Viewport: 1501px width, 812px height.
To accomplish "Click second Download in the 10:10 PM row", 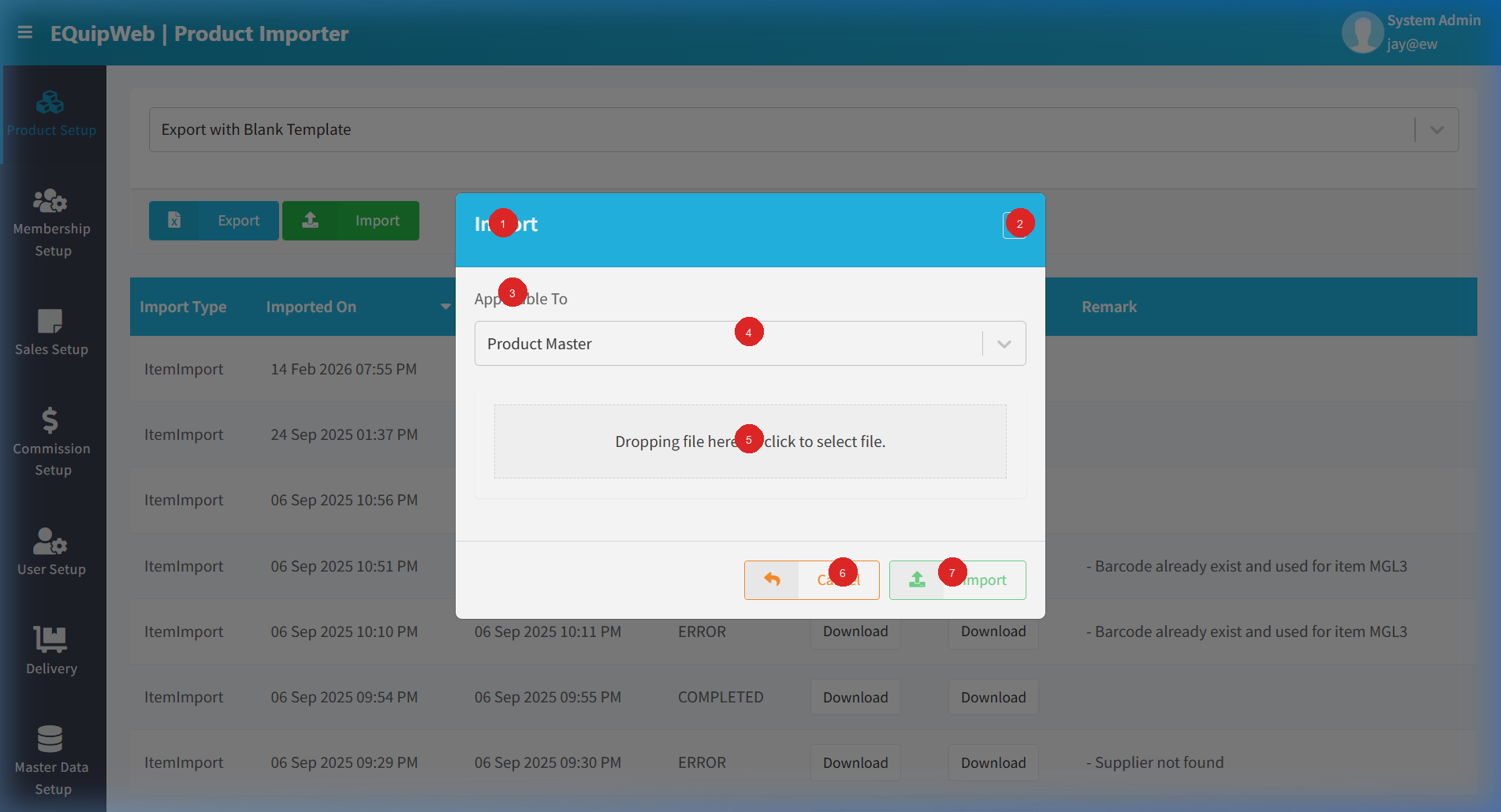I will pos(993,631).
